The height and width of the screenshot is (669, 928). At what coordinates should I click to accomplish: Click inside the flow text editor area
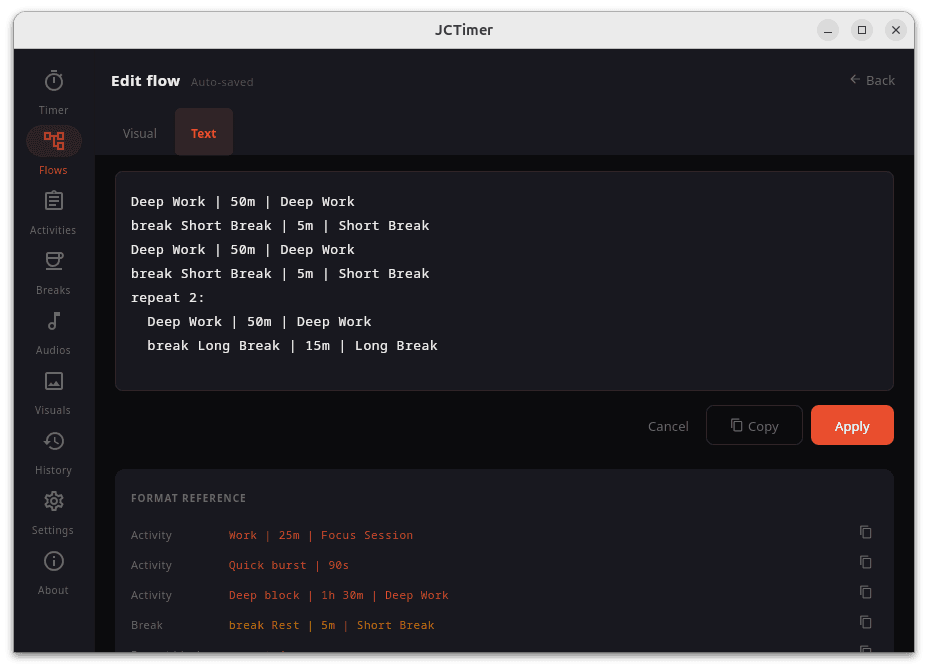(x=504, y=281)
